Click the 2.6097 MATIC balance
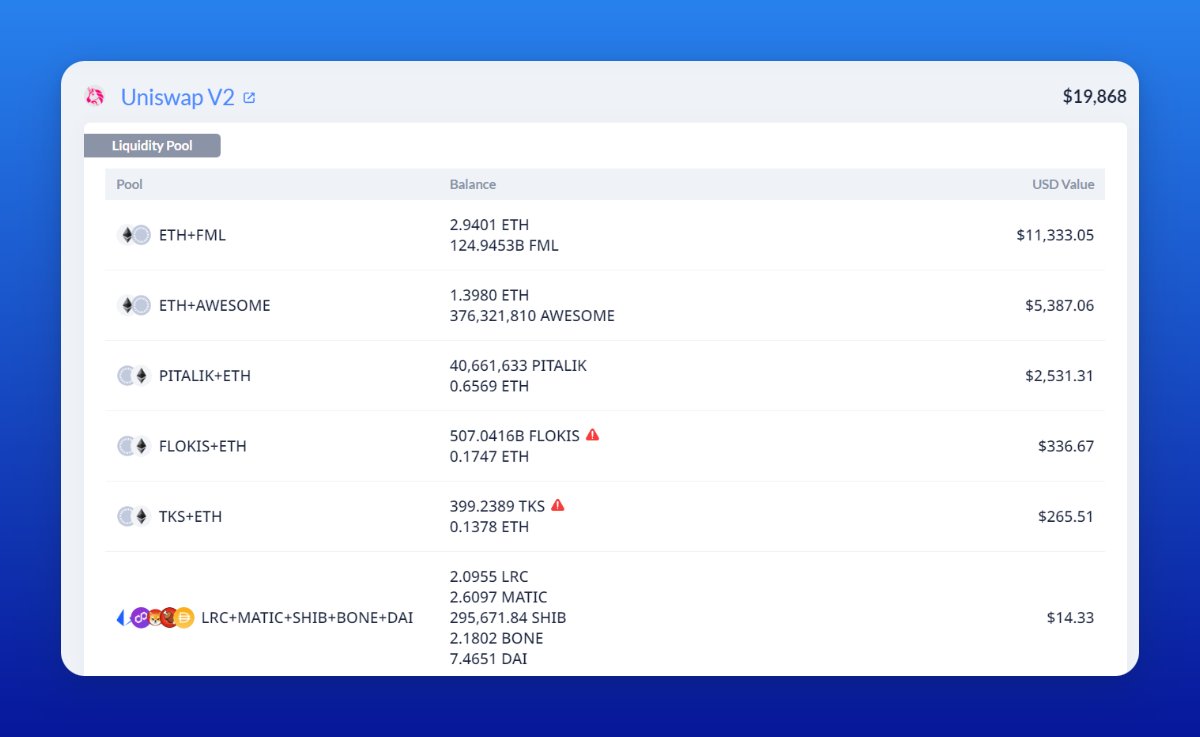The image size is (1200, 737). [x=498, y=597]
